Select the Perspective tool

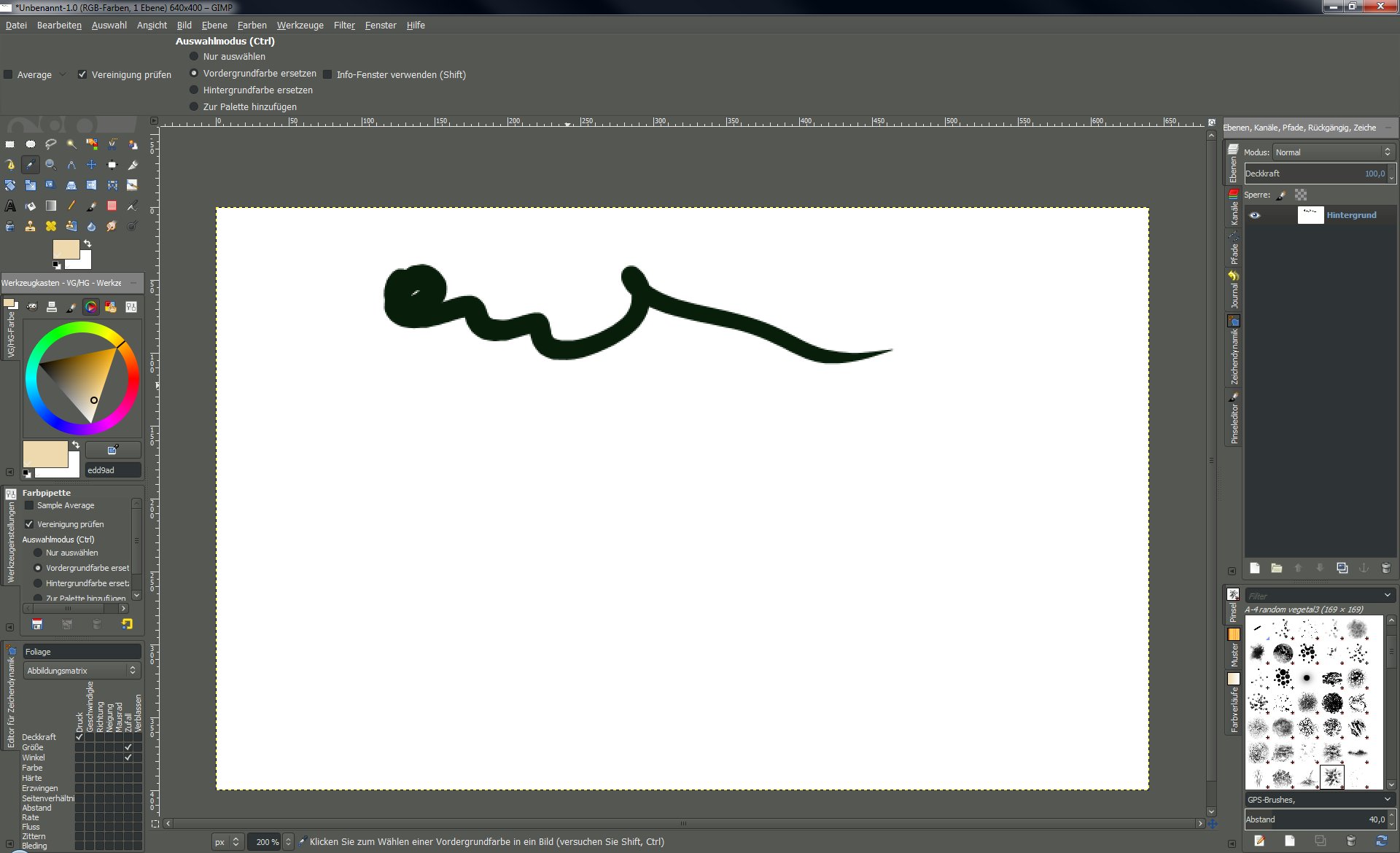pyautogui.click(x=71, y=185)
